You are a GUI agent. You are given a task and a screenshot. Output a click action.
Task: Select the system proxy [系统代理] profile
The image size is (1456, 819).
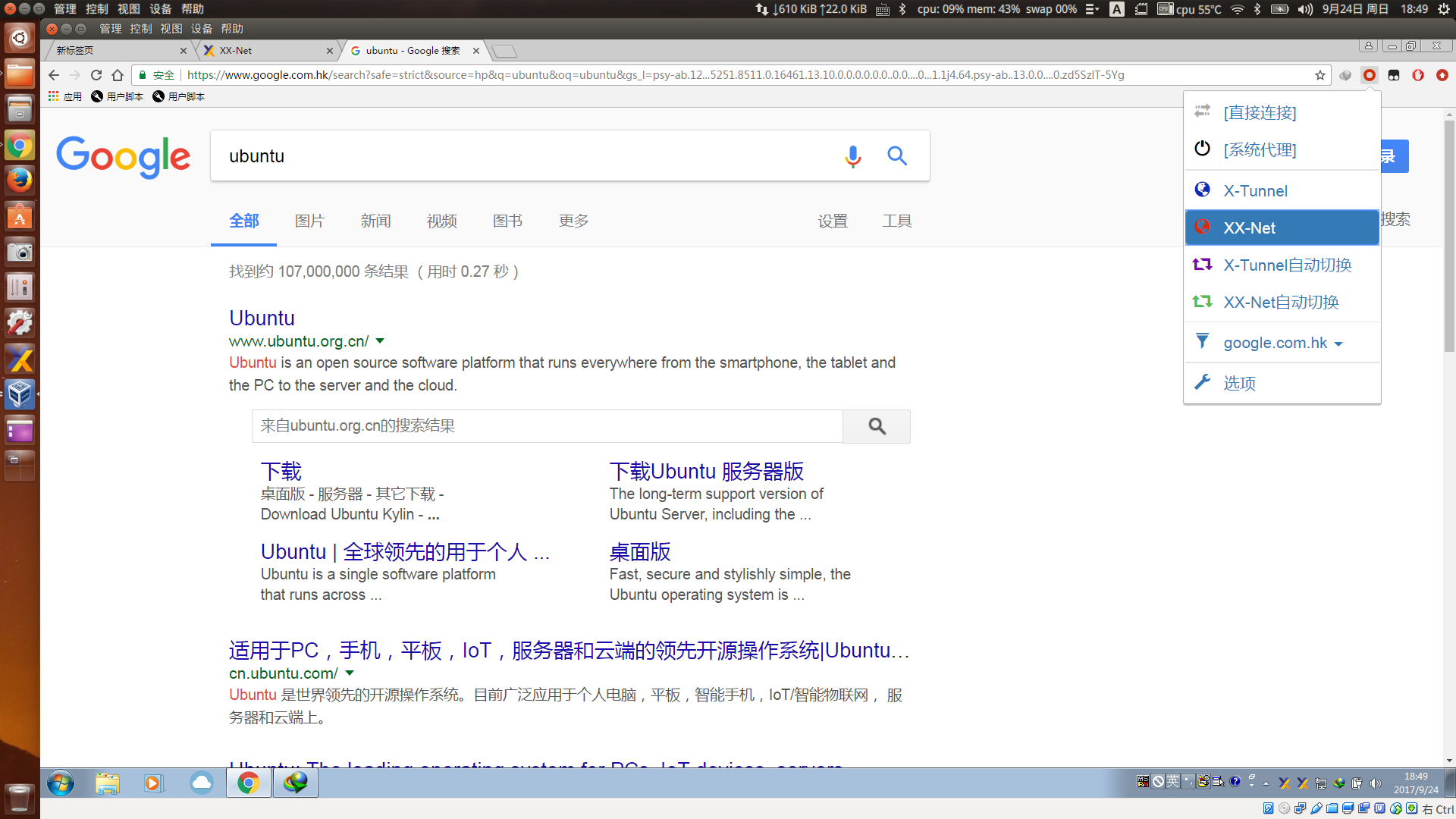(x=1282, y=150)
